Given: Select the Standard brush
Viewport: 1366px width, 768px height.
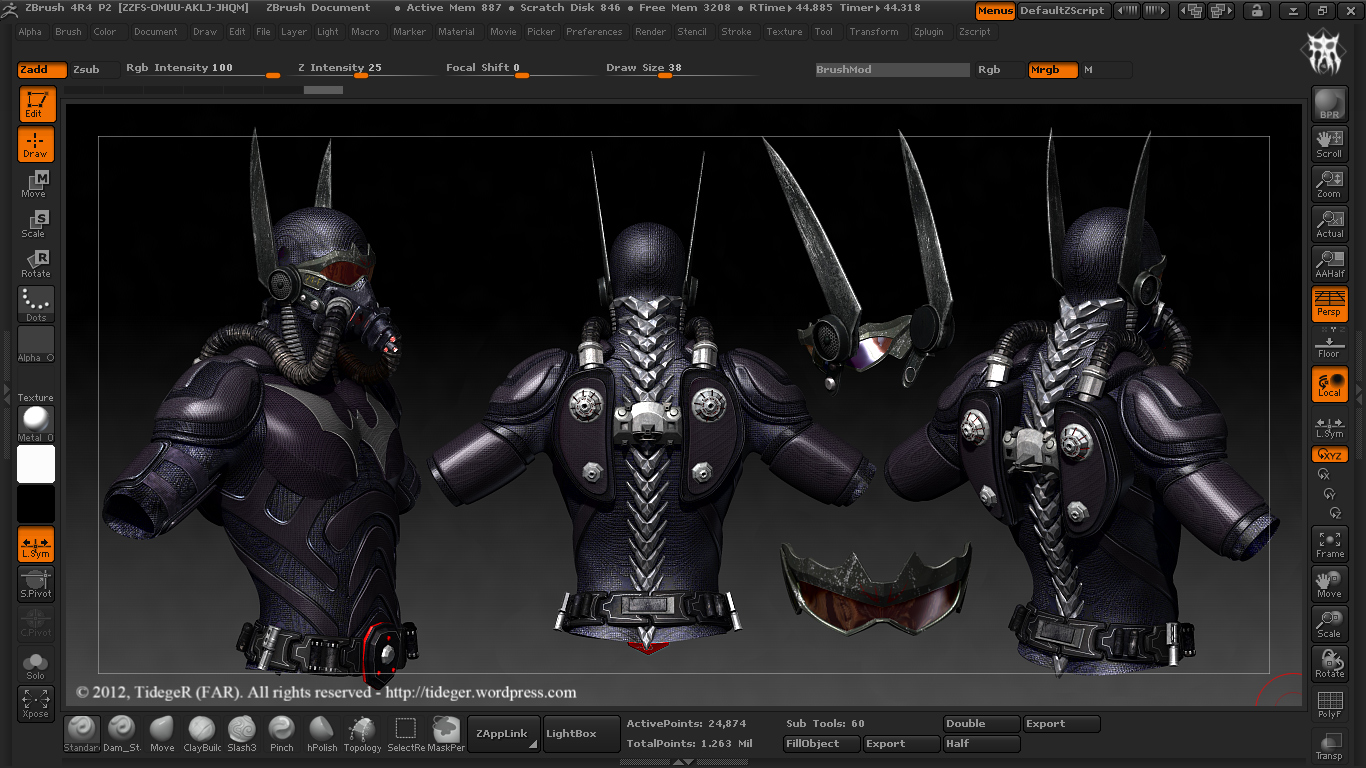Looking at the screenshot, I should [81, 734].
